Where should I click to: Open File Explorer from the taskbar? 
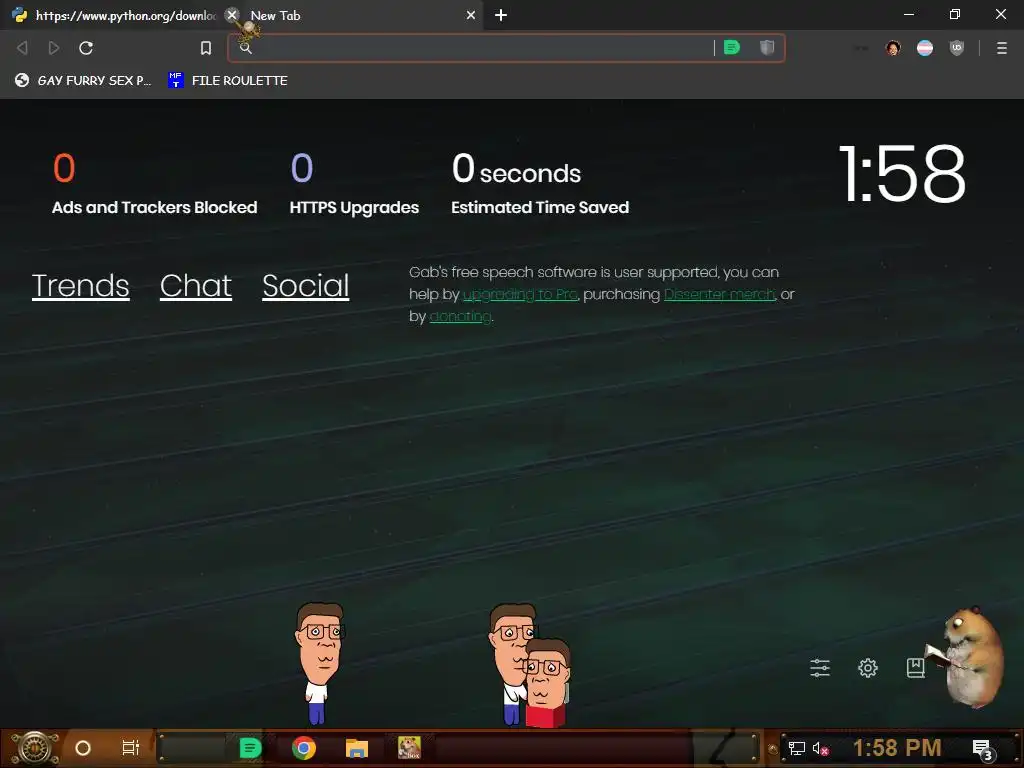357,748
